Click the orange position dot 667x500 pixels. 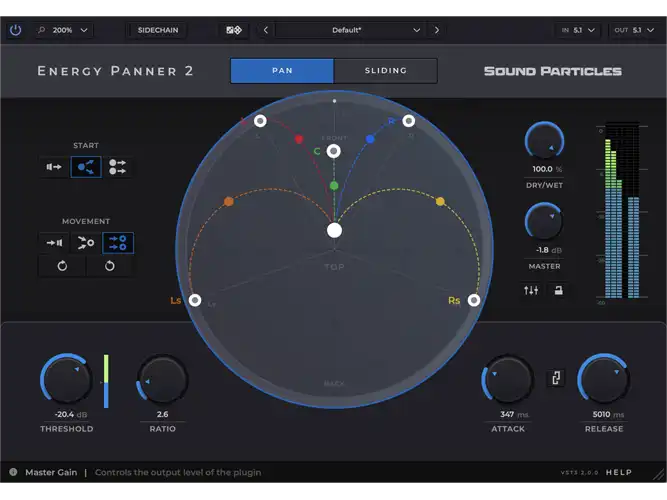click(x=228, y=201)
